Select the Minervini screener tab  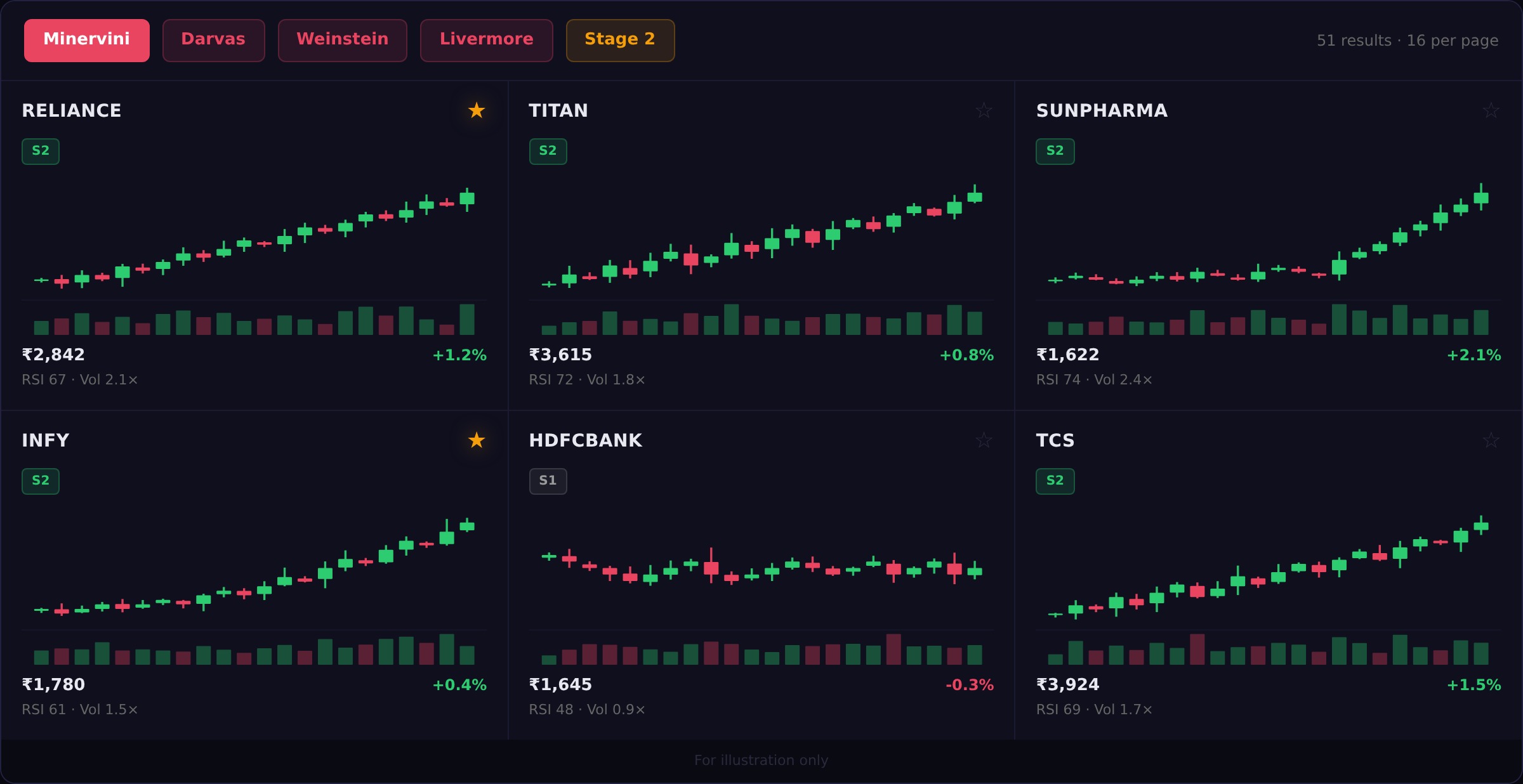point(87,41)
